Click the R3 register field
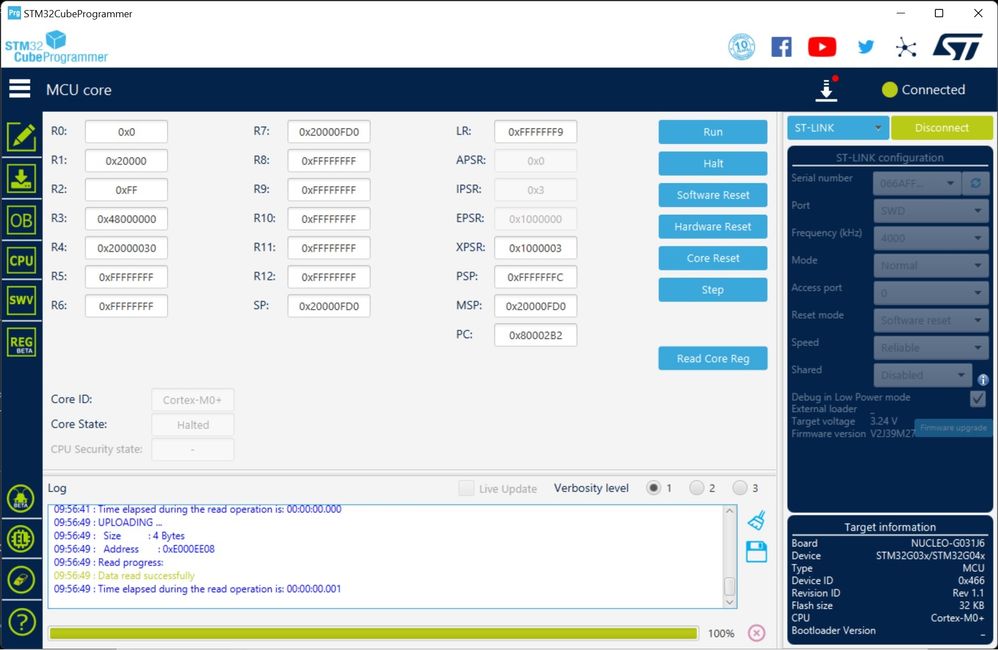 (126, 219)
